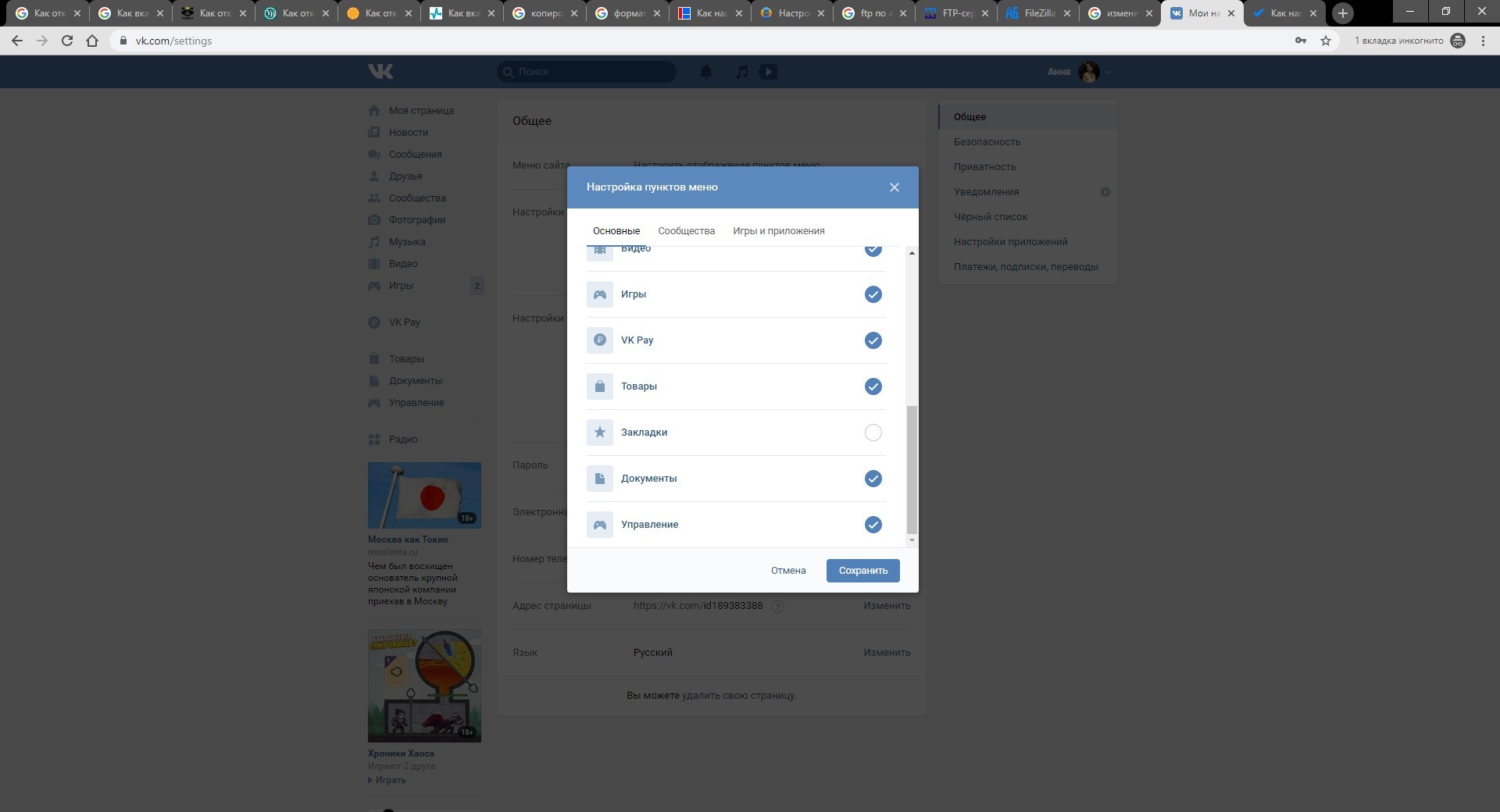Click the Поиск search field

587,72
